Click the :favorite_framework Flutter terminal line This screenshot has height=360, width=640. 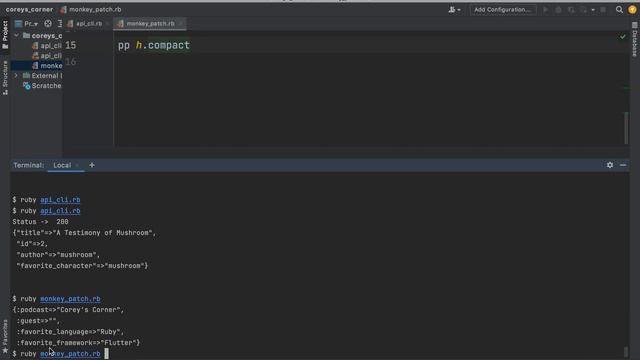tap(78, 343)
